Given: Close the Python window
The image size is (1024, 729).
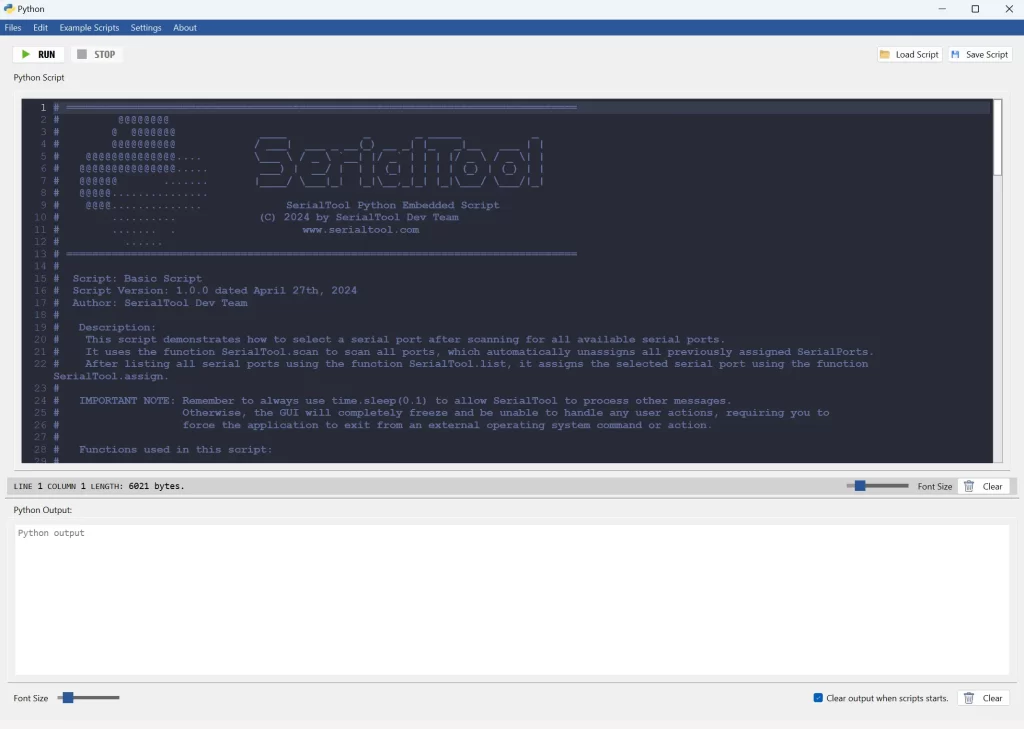Looking at the screenshot, I should (1008, 8).
